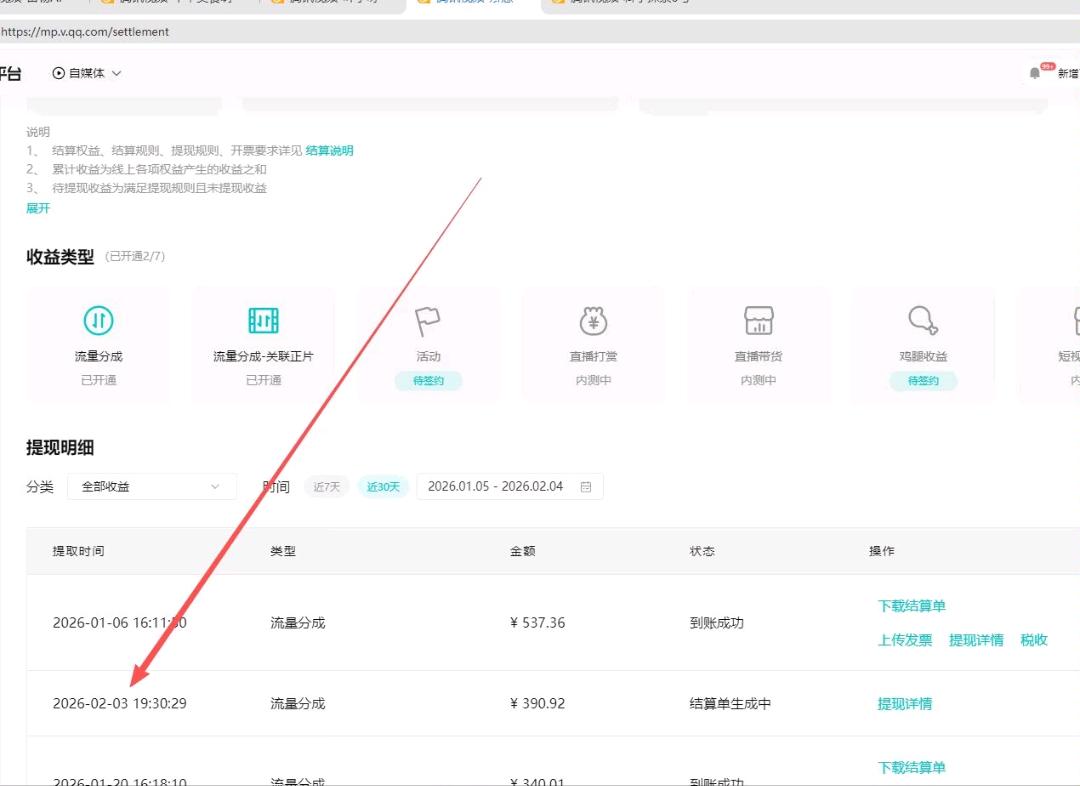
Task: Open the notification bell with 99+ badge
Action: coord(1035,72)
